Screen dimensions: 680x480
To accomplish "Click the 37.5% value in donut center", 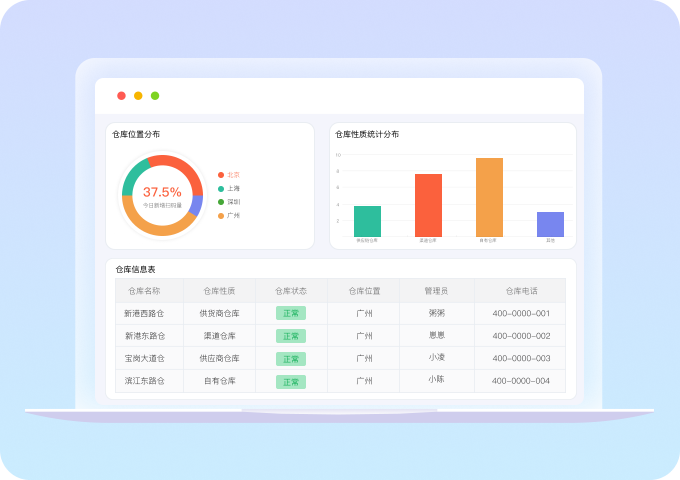I will tap(162, 191).
